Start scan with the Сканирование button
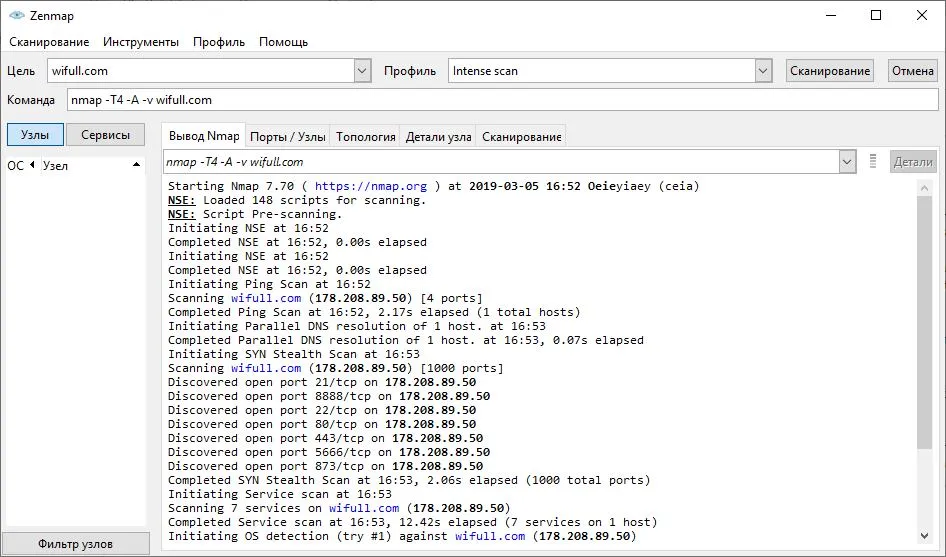This screenshot has width=946, height=557. pos(829,71)
